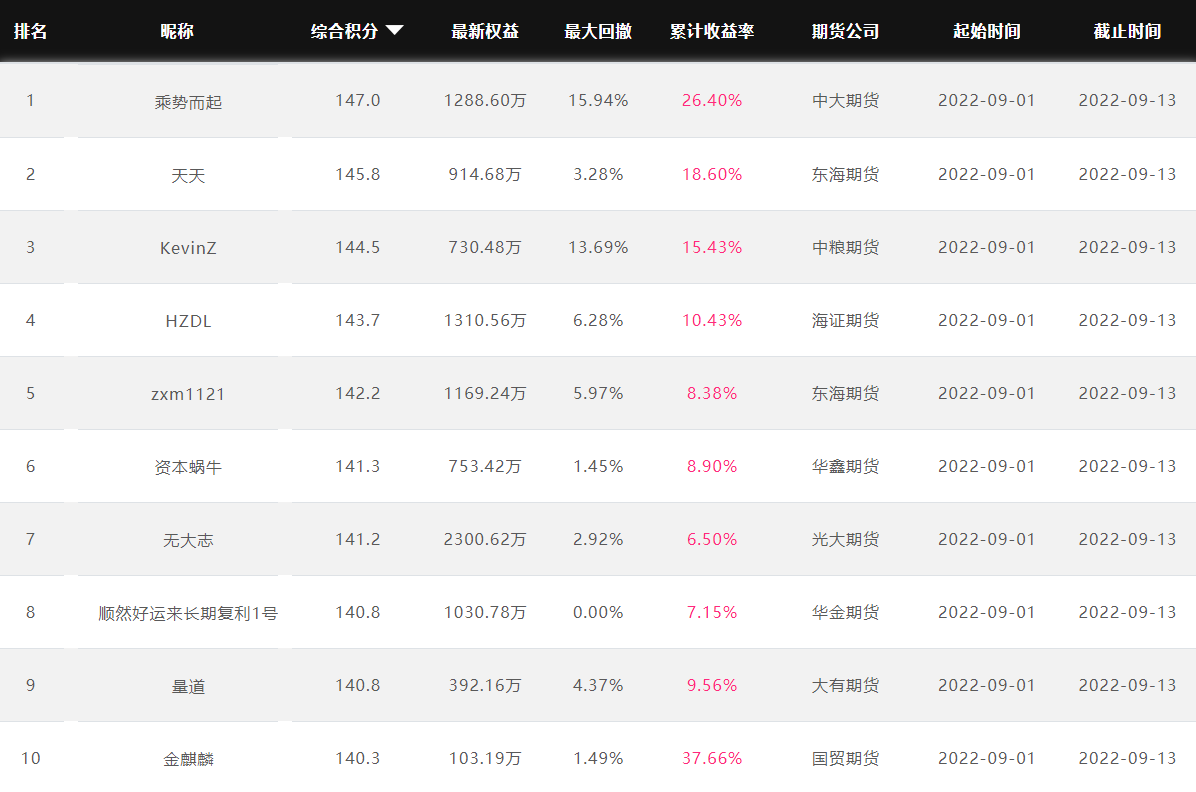This screenshot has width=1196, height=792.
Task: Click return rate 18.60%
Action: [712, 175]
